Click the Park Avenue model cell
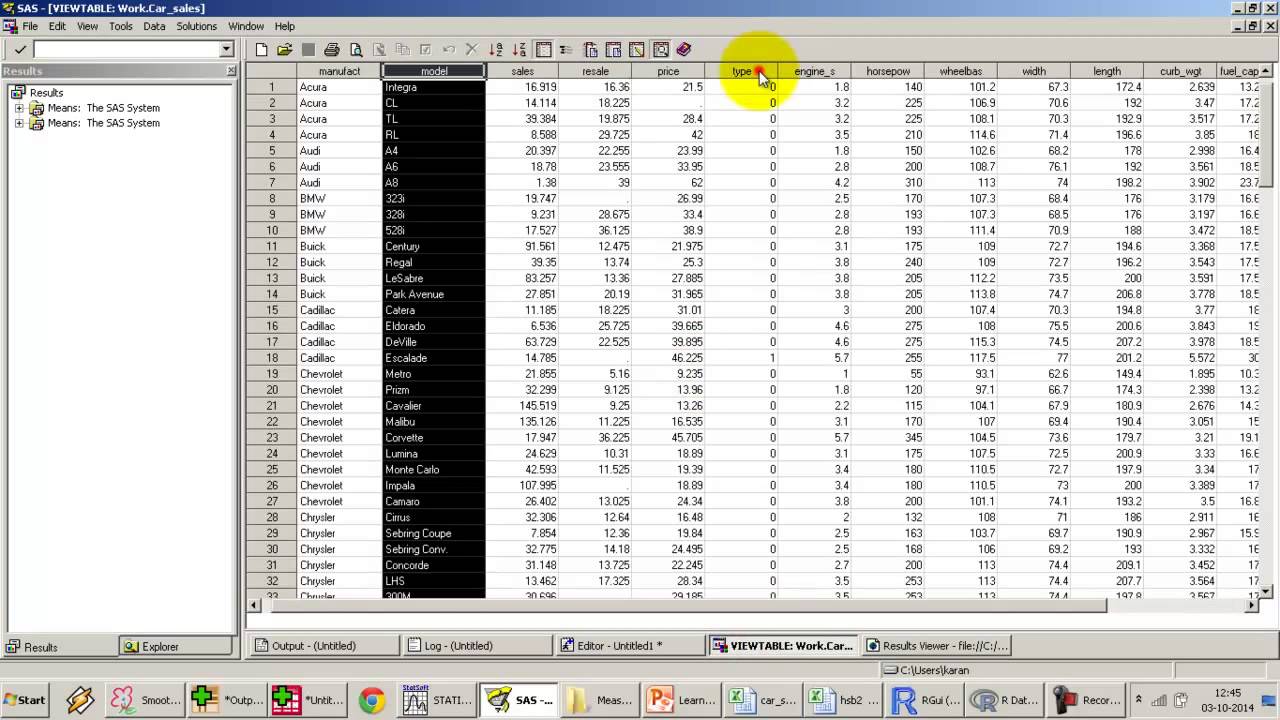This screenshot has width=1280, height=720. tap(434, 294)
